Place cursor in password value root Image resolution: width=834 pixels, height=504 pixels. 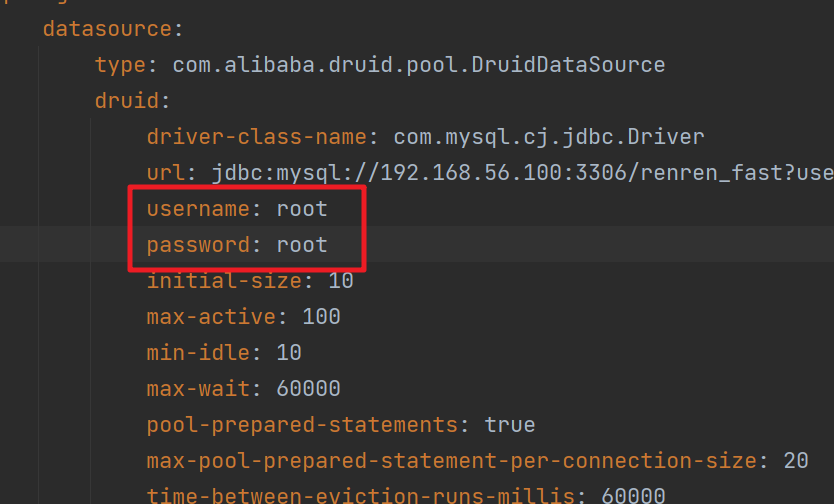click(302, 245)
